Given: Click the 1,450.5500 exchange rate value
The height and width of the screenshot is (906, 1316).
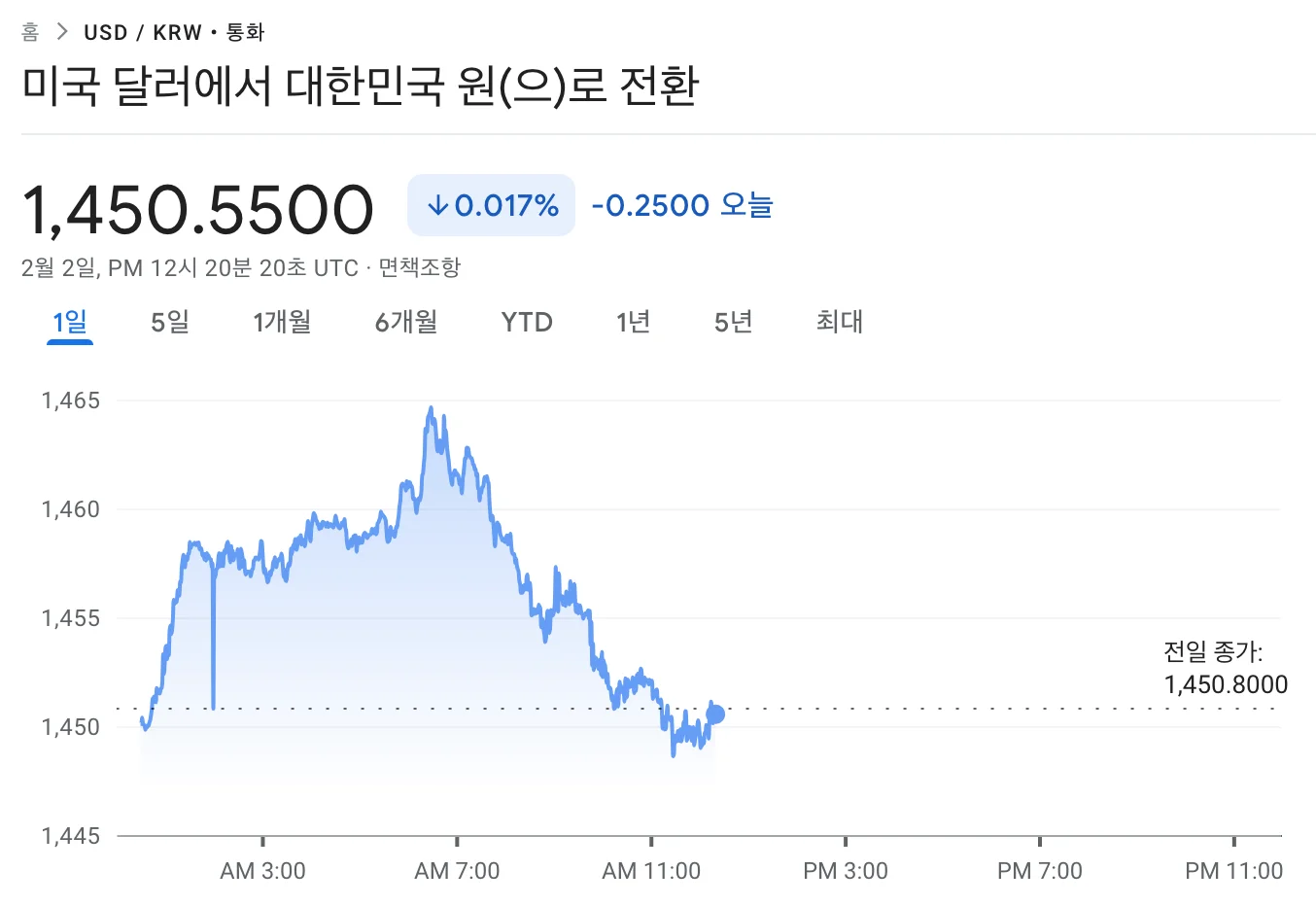Looking at the screenshot, I should (198, 209).
